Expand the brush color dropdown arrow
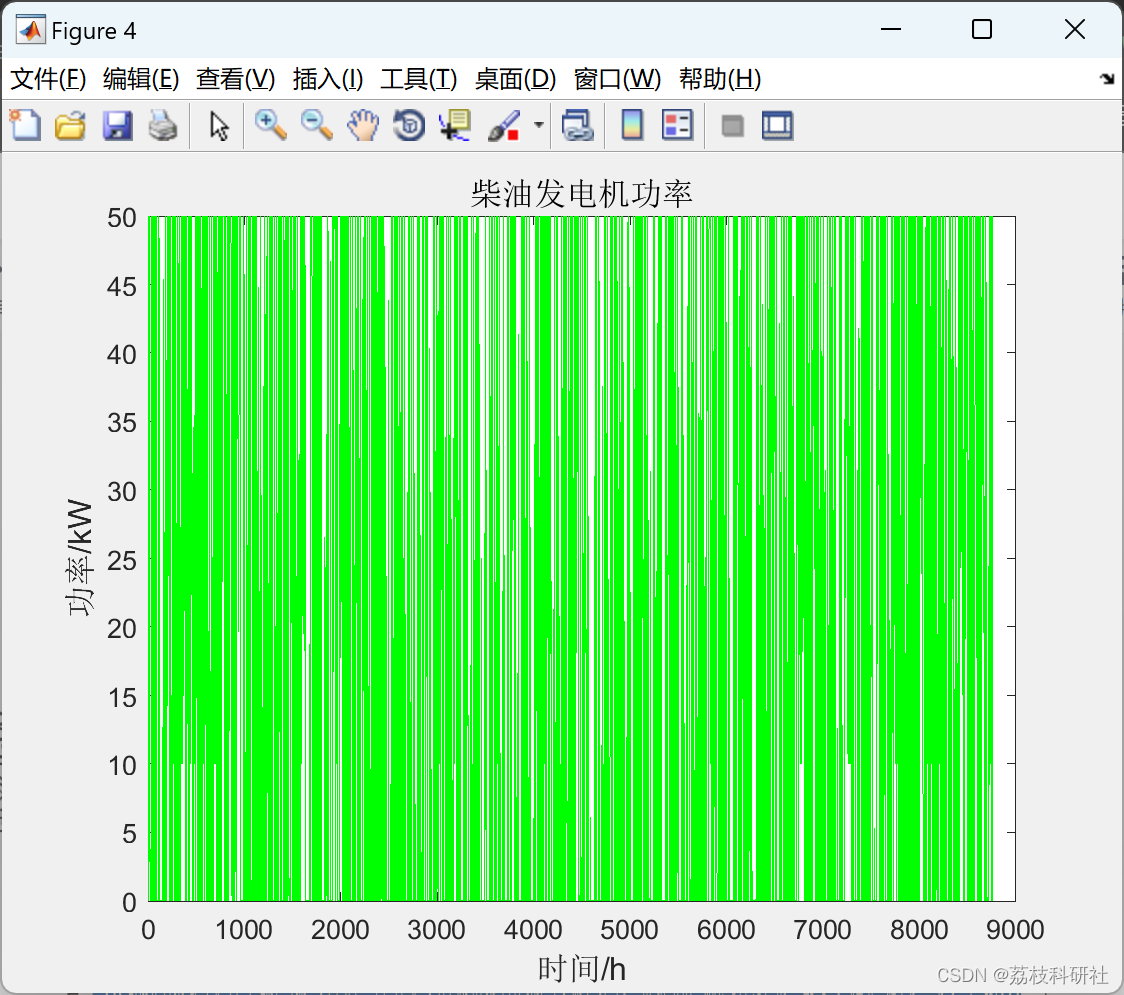This screenshot has height=995, width=1124. pos(538,125)
